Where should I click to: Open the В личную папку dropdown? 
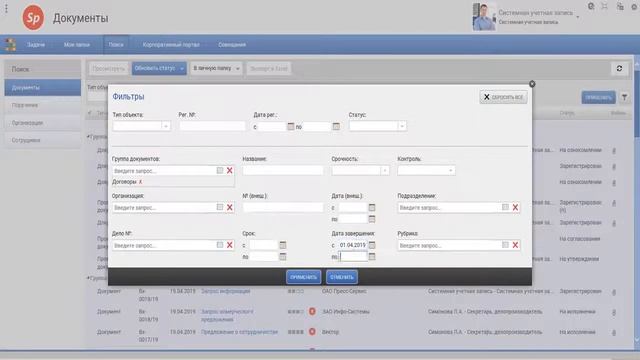tap(238, 69)
